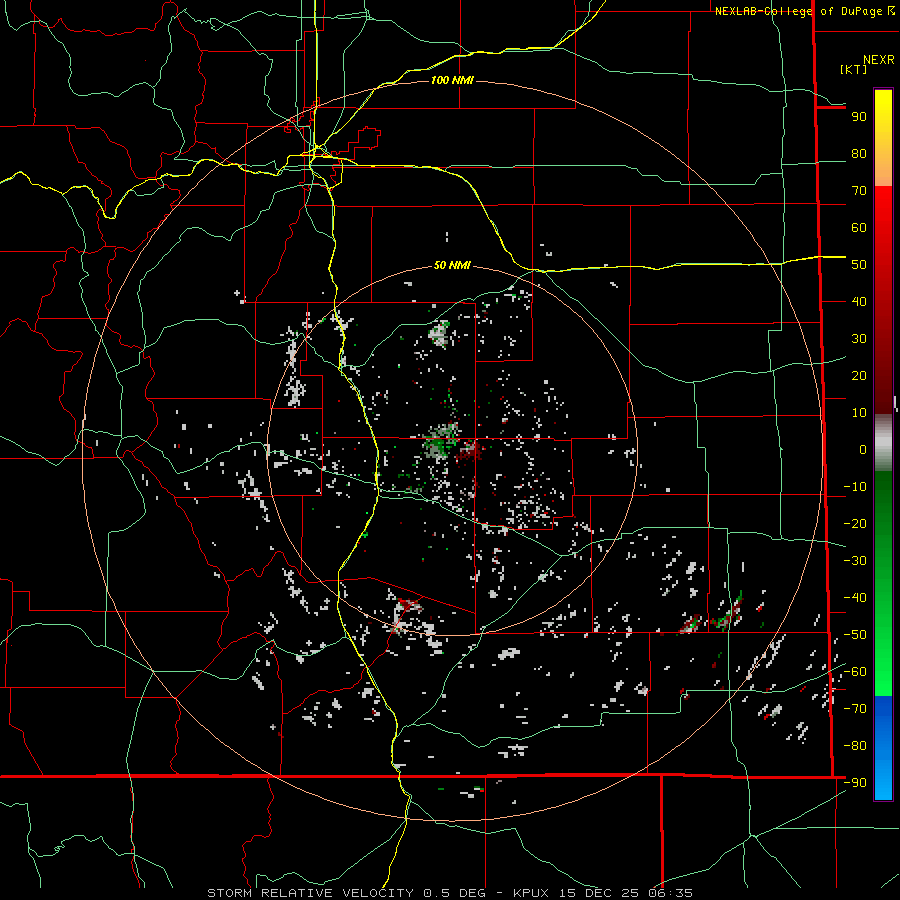The image size is (900, 900).
Task: Click the NEXLAB-College of DuPage credit text
Action: coord(805,11)
